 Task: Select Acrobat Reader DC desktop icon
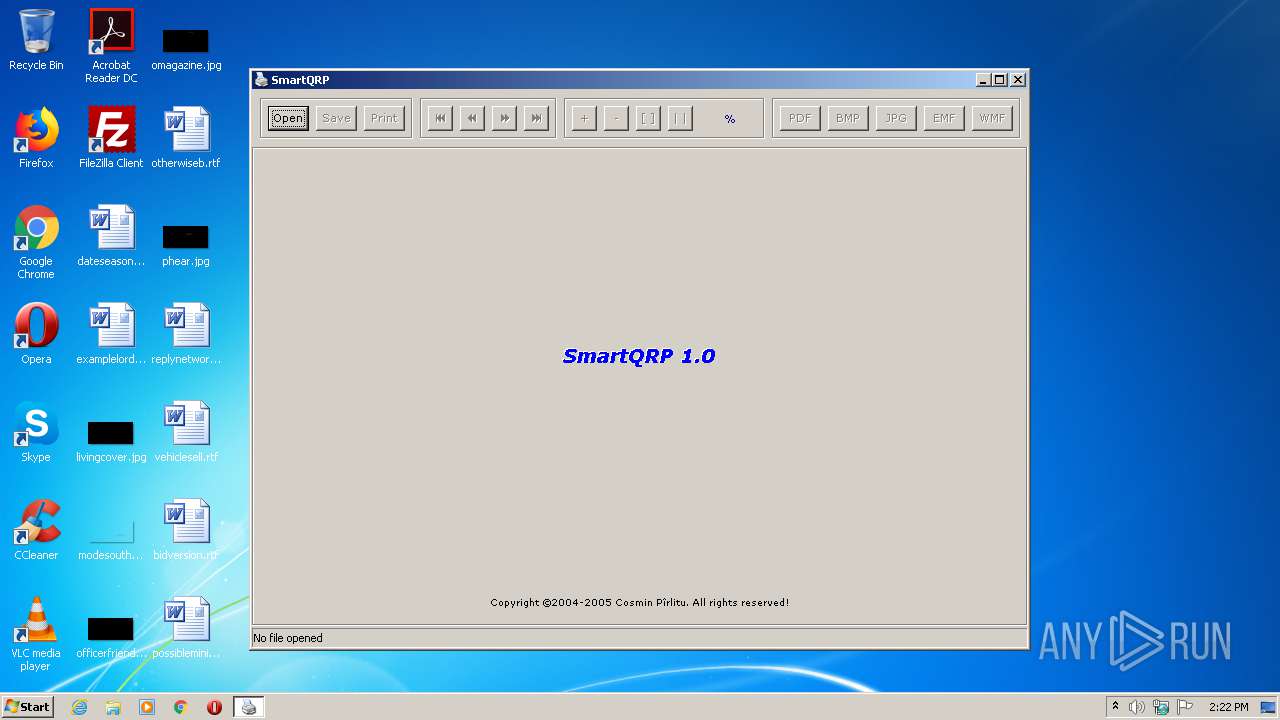point(111,46)
